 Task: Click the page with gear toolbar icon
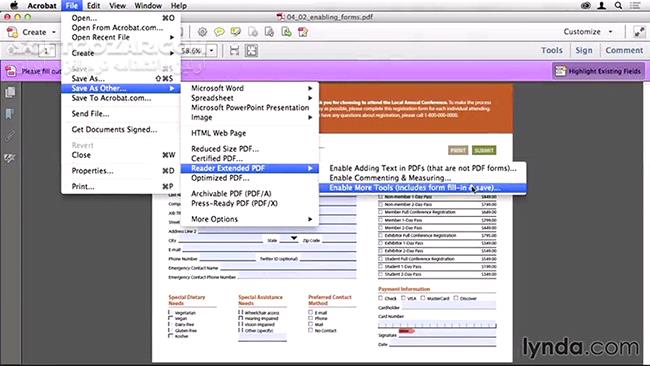tap(252, 32)
